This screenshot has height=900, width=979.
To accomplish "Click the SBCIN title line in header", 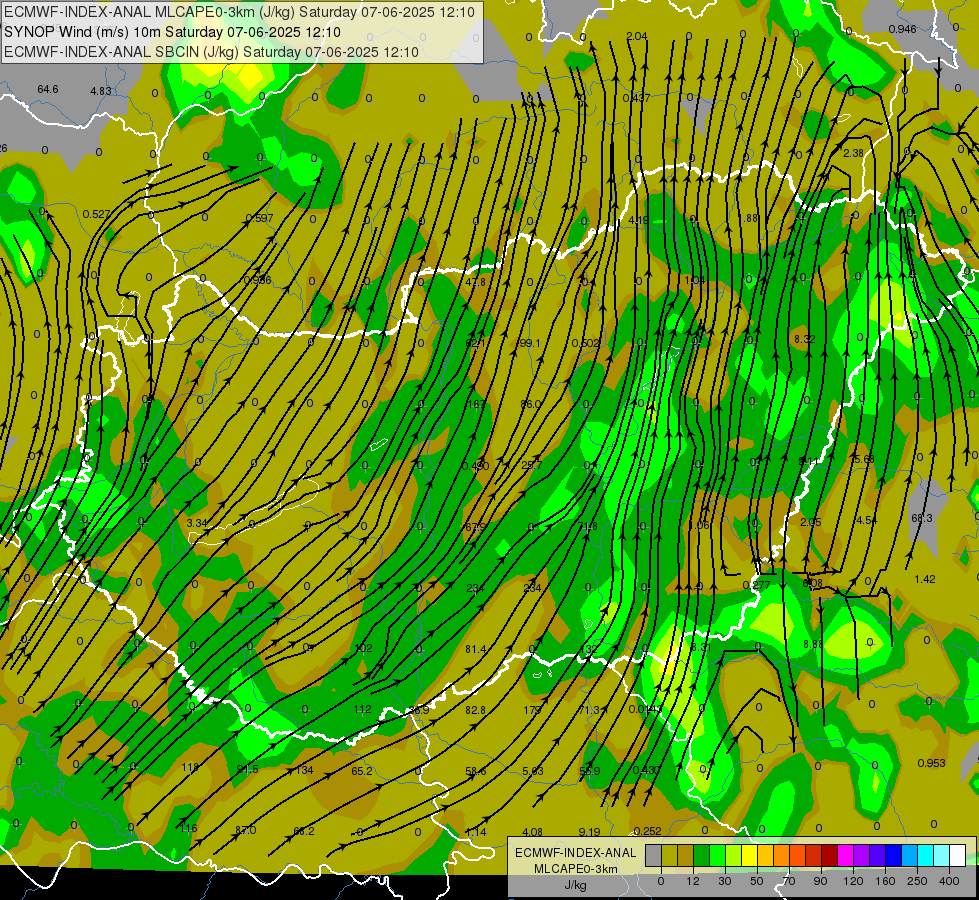I will (x=211, y=52).
